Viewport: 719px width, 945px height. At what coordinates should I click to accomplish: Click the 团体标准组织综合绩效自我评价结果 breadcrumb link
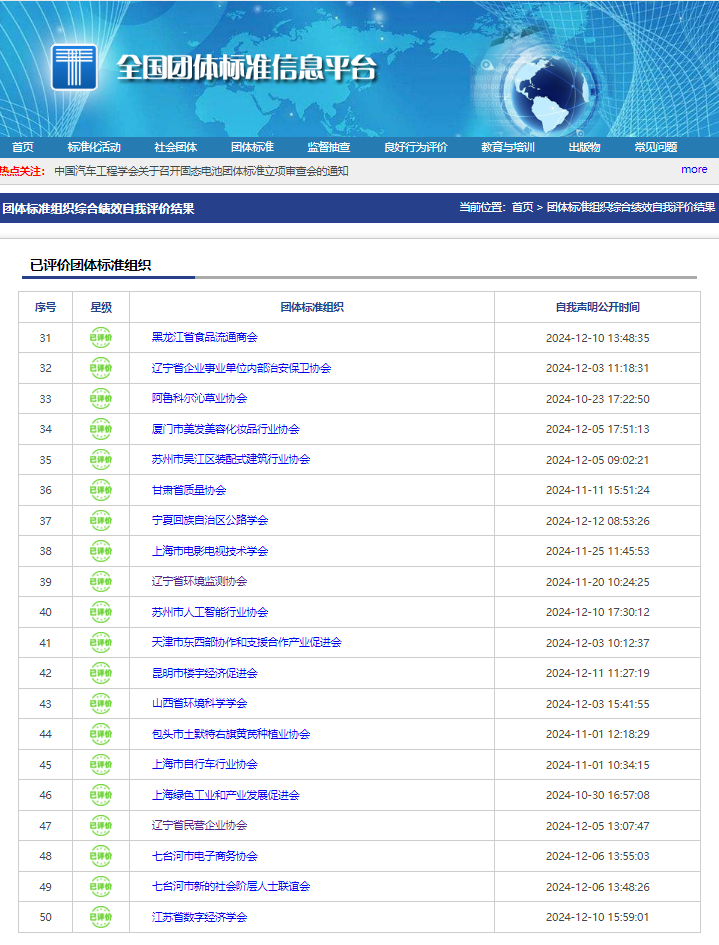click(631, 207)
